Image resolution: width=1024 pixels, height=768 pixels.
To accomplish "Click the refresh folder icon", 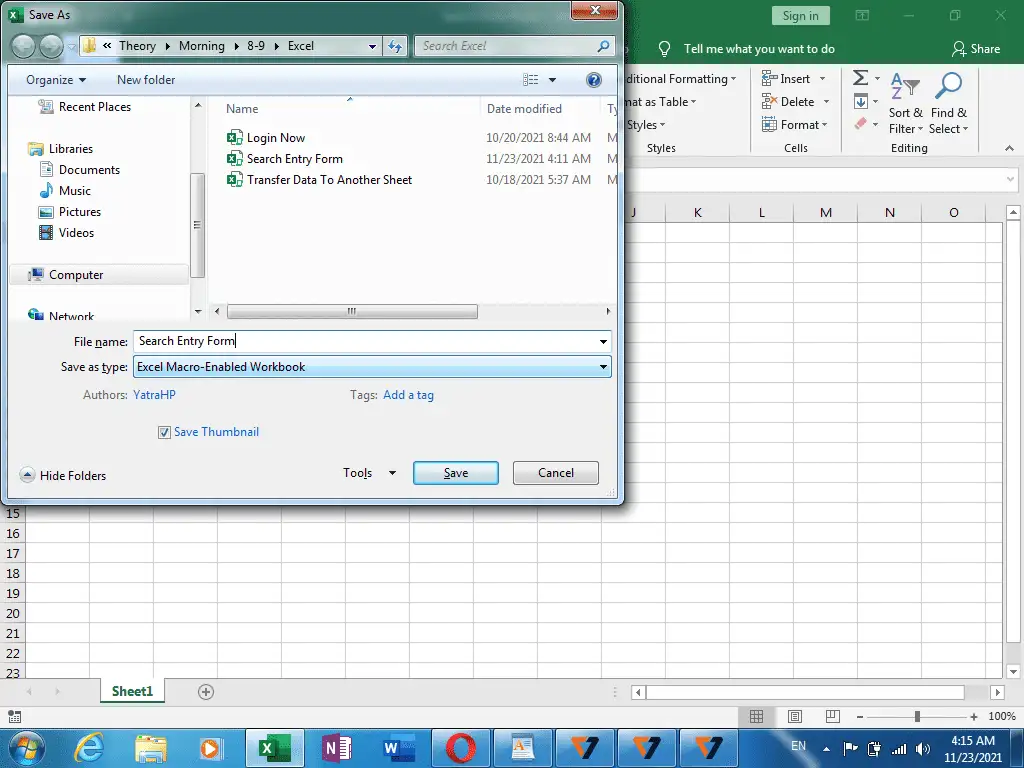I will coord(395,46).
